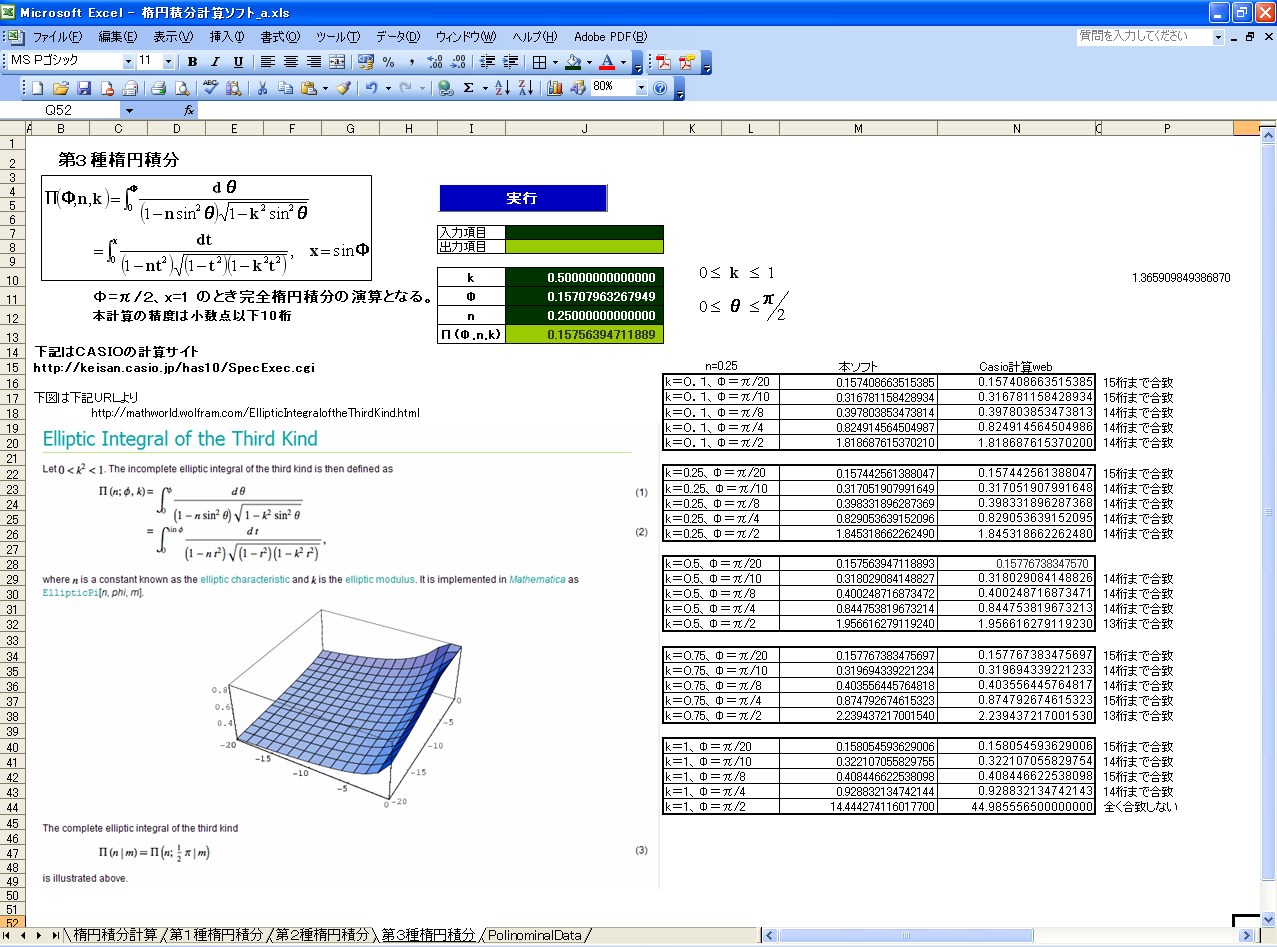This screenshot has width=1277, height=947.
Task: Click the n input value cell 0.25000000000000
Action: (x=584, y=315)
